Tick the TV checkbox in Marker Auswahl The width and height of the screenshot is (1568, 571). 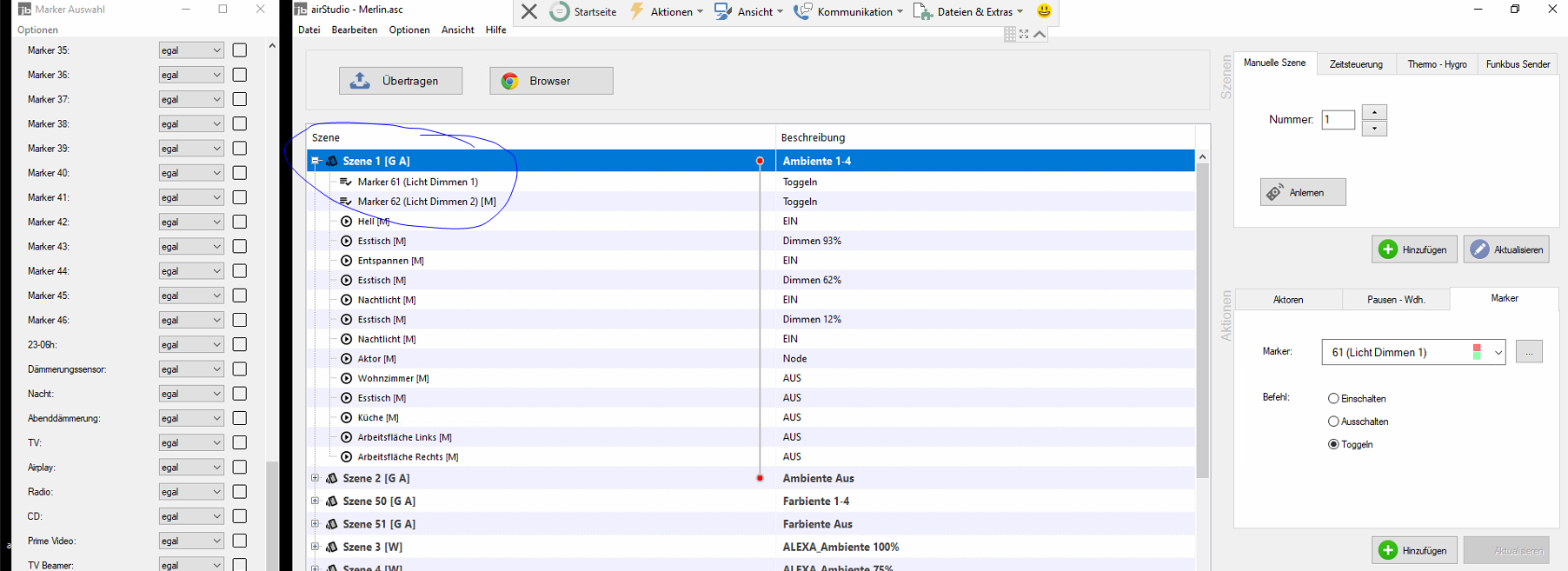click(240, 442)
